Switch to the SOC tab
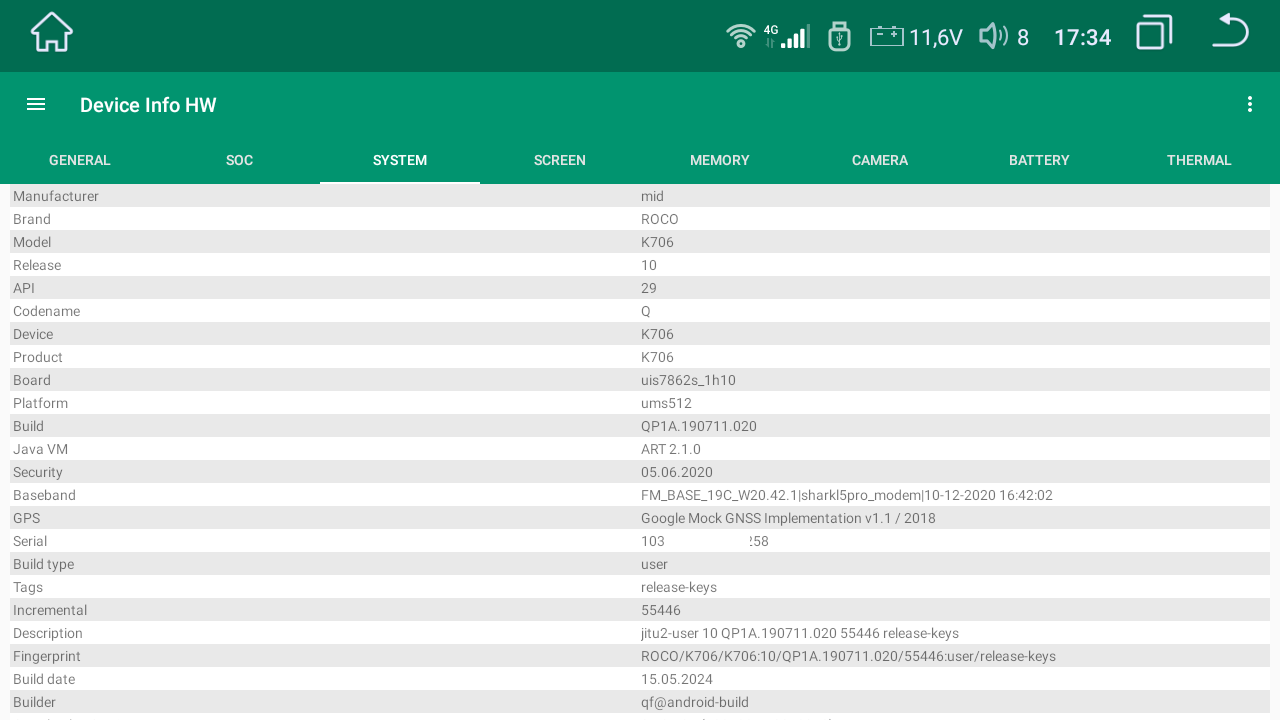This screenshot has width=1280, height=720. pyautogui.click(x=240, y=160)
